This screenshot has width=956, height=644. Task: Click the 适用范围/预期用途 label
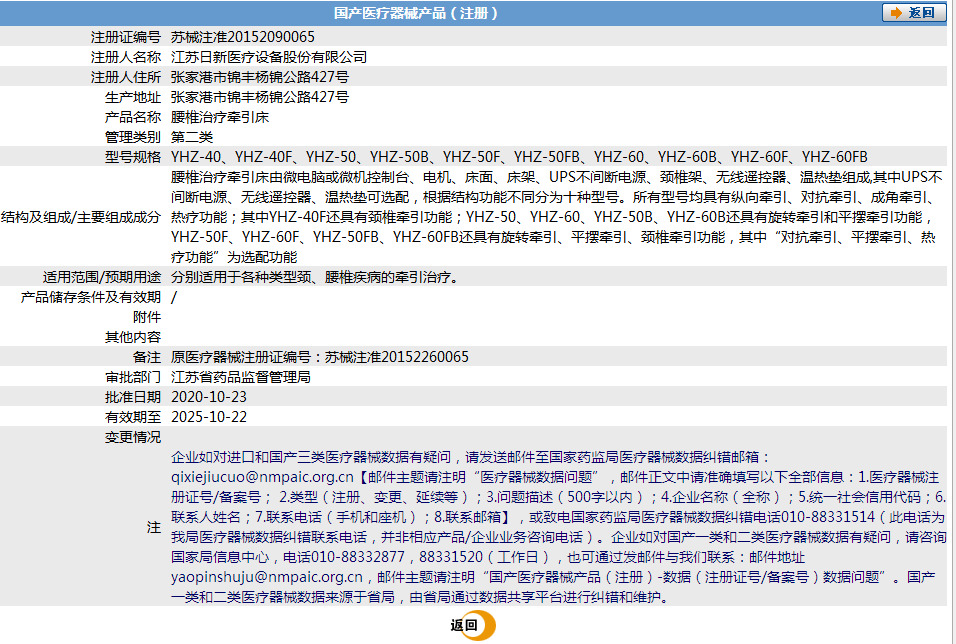102,277
